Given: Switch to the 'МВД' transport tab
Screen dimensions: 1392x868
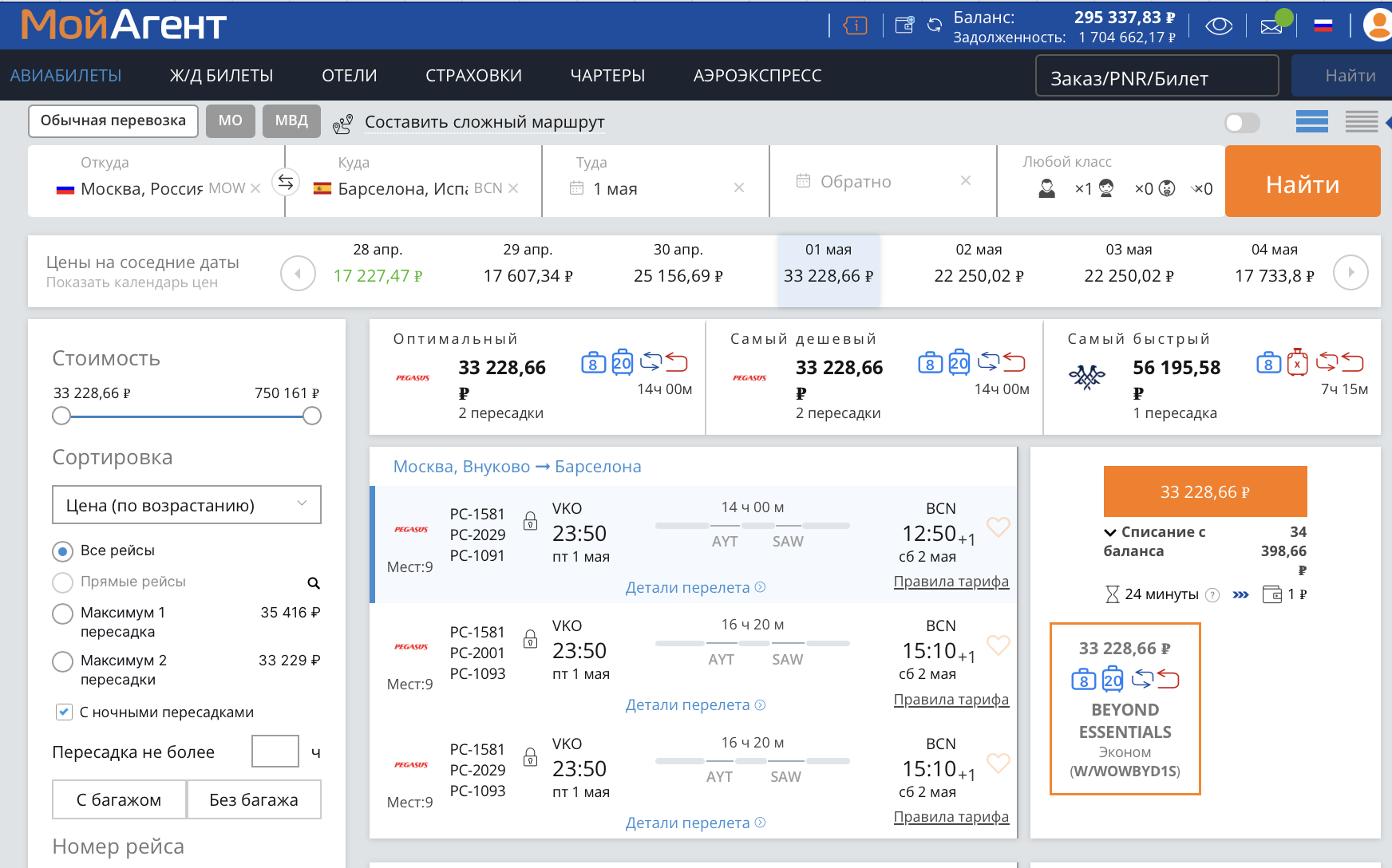Looking at the screenshot, I should tap(291, 120).
